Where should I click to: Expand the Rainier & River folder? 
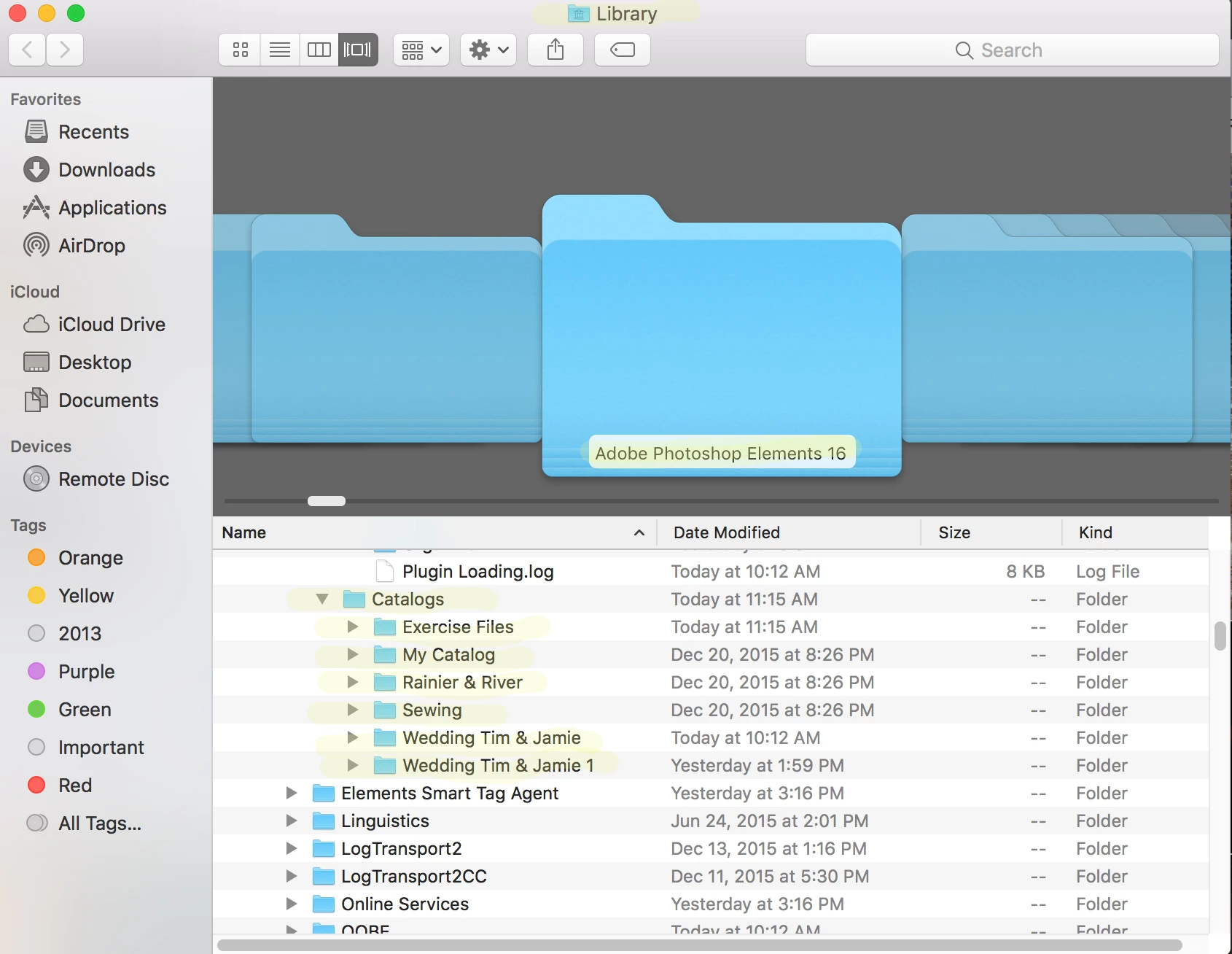[353, 682]
